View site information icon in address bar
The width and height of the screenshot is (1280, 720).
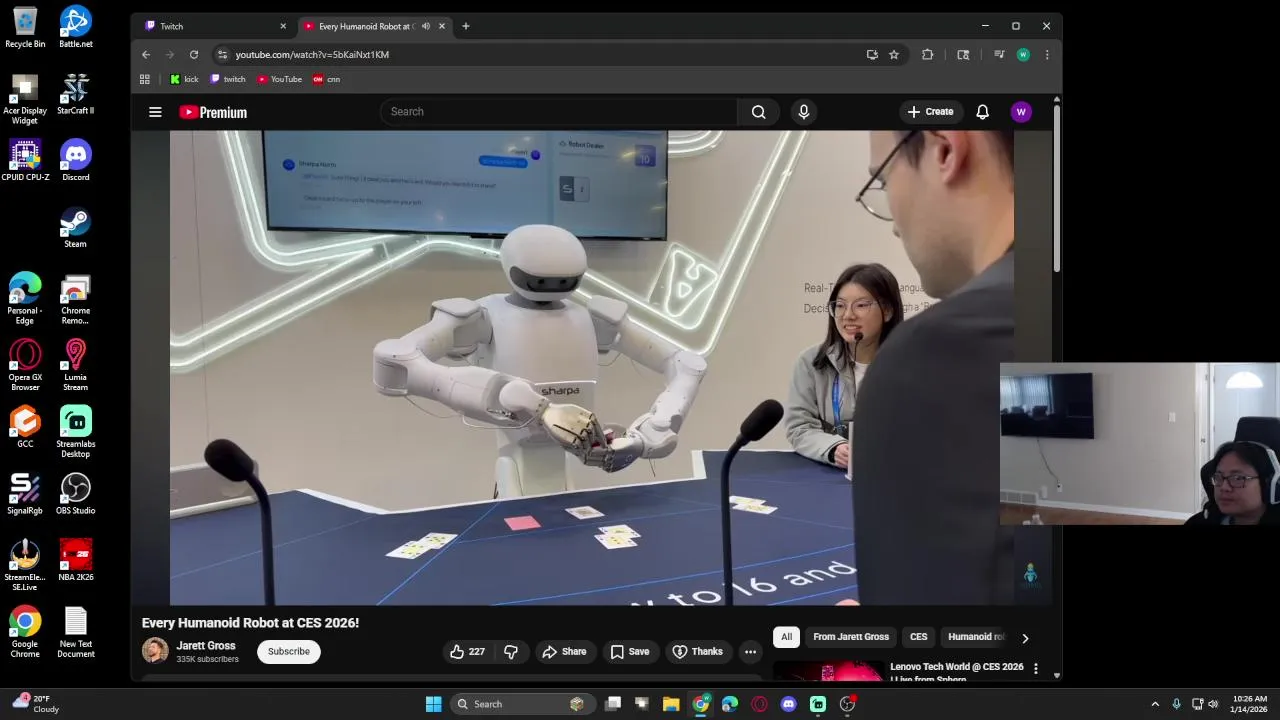pyautogui.click(x=222, y=55)
